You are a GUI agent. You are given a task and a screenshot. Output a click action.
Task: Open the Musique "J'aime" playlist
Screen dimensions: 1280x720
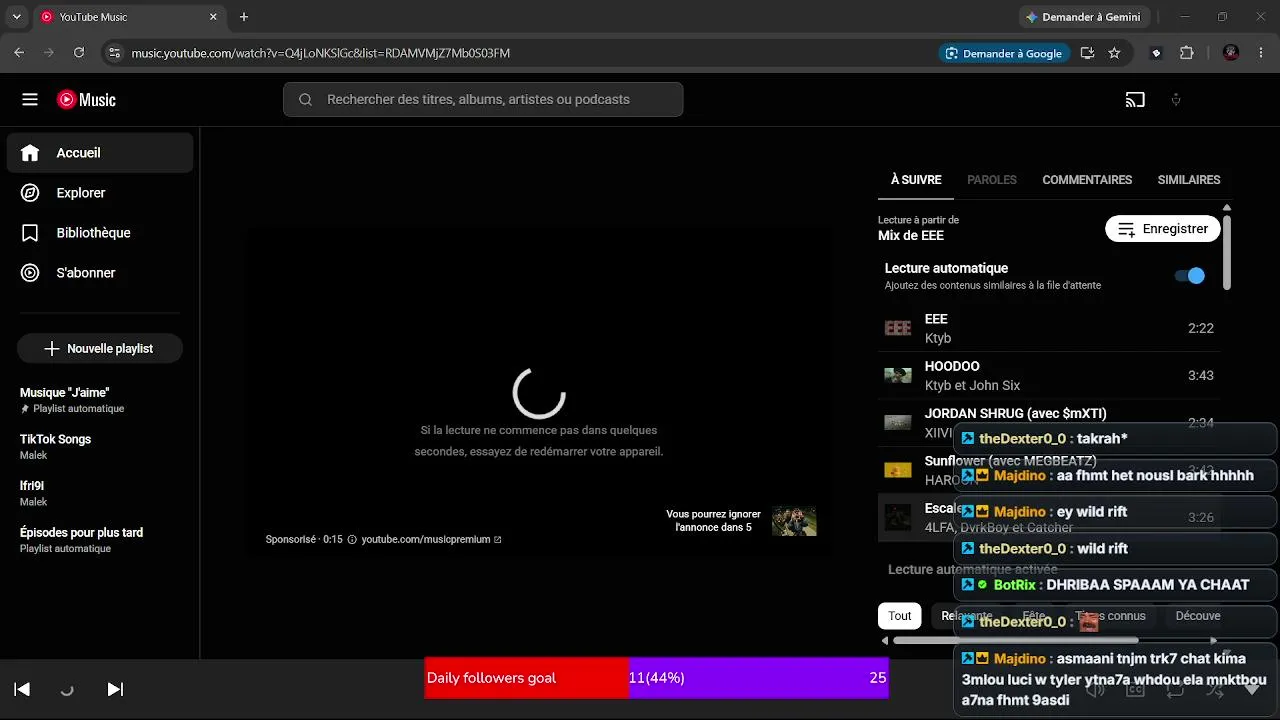tap(100, 400)
